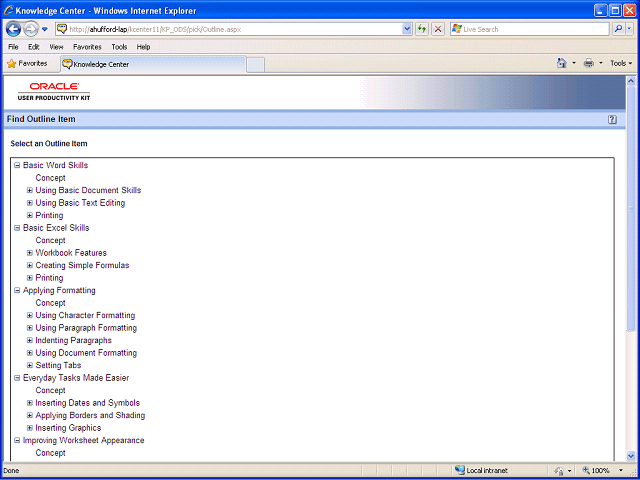The image size is (640, 480).
Task: Open a new blank tab
Action: click(256, 65)
